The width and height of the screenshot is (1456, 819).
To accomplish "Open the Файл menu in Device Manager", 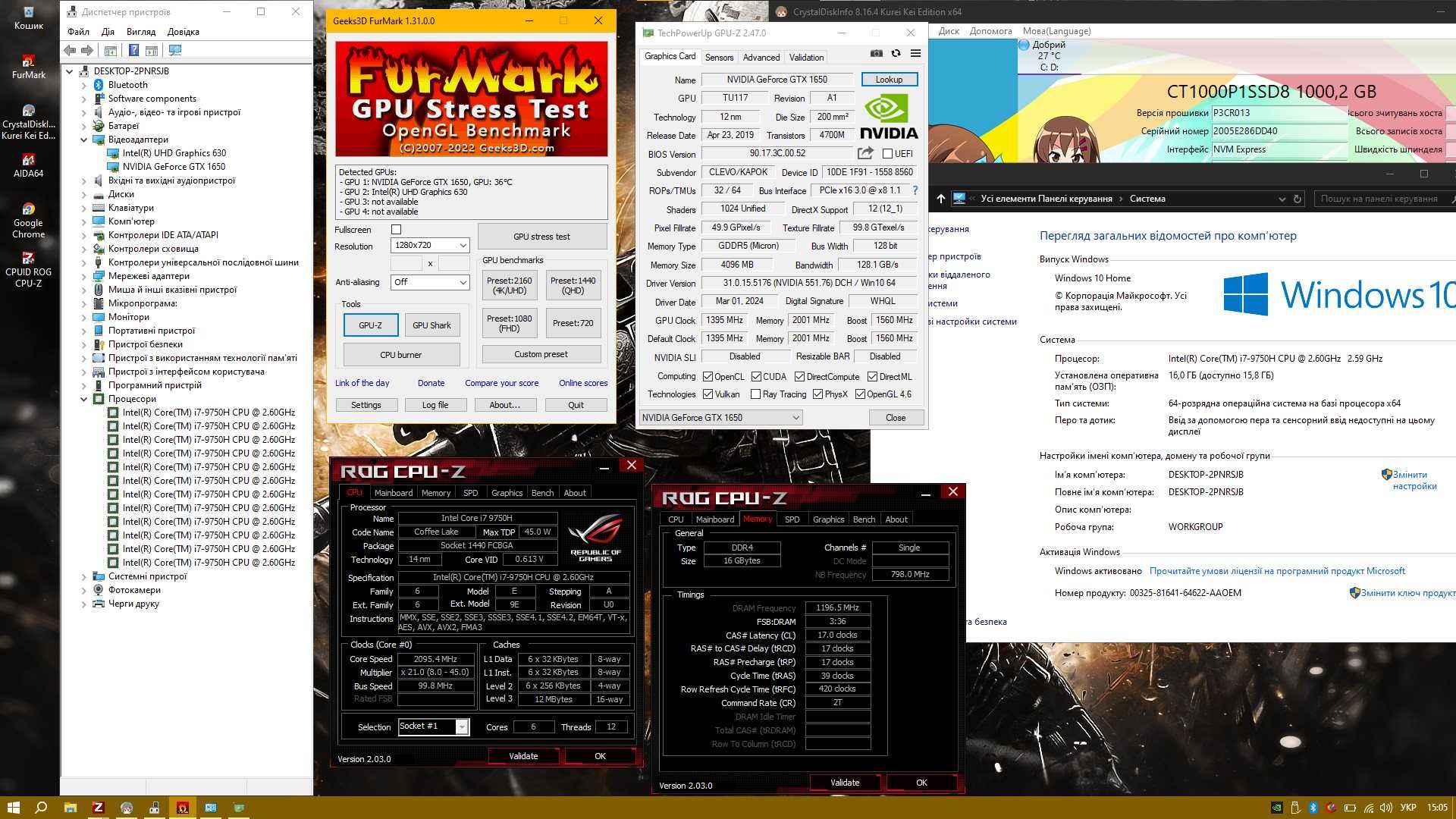I will tap(78, 32).
